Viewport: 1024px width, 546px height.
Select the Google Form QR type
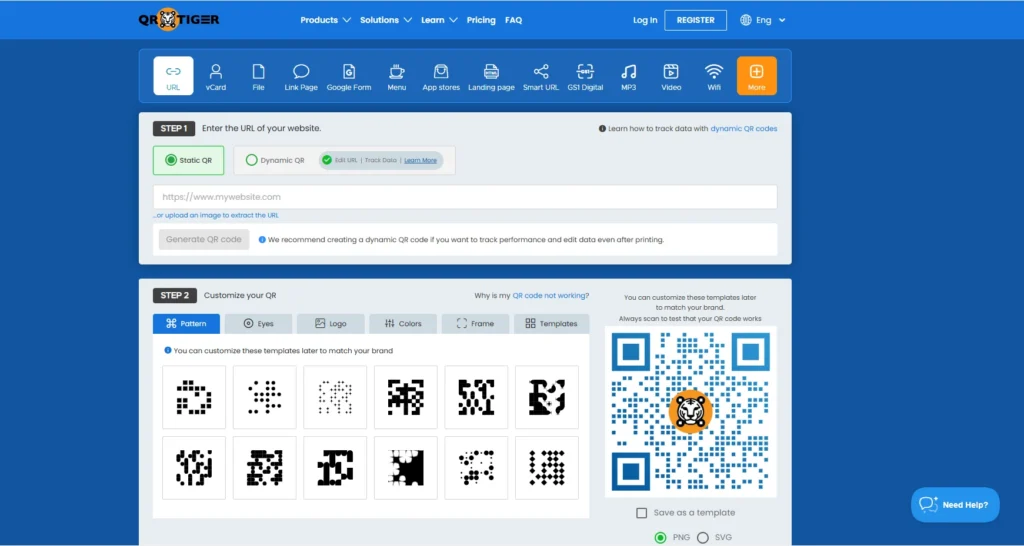pos(349,76)
